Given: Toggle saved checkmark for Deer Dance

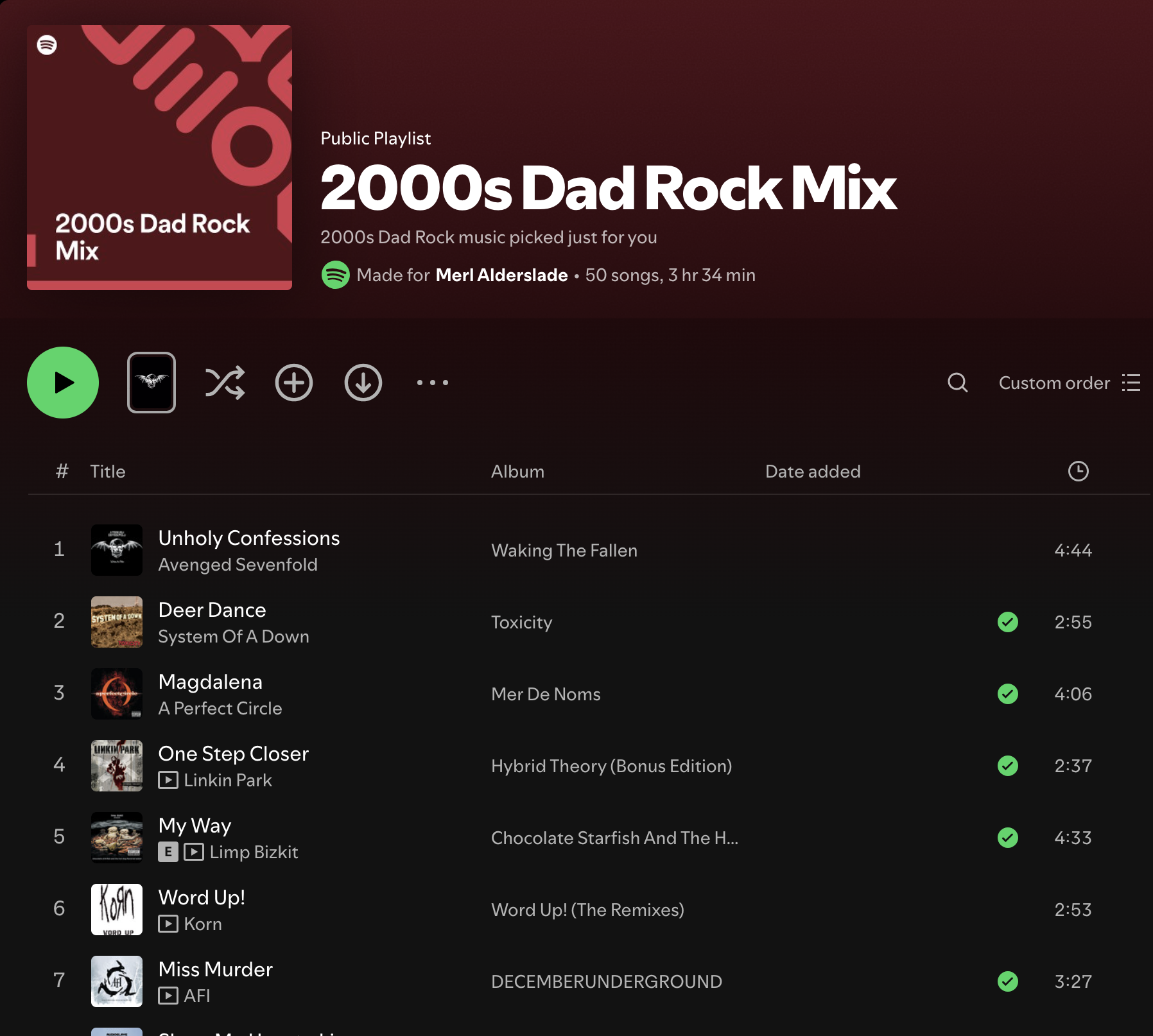Looking at the screenshot, I should (x=1008, y=622).
